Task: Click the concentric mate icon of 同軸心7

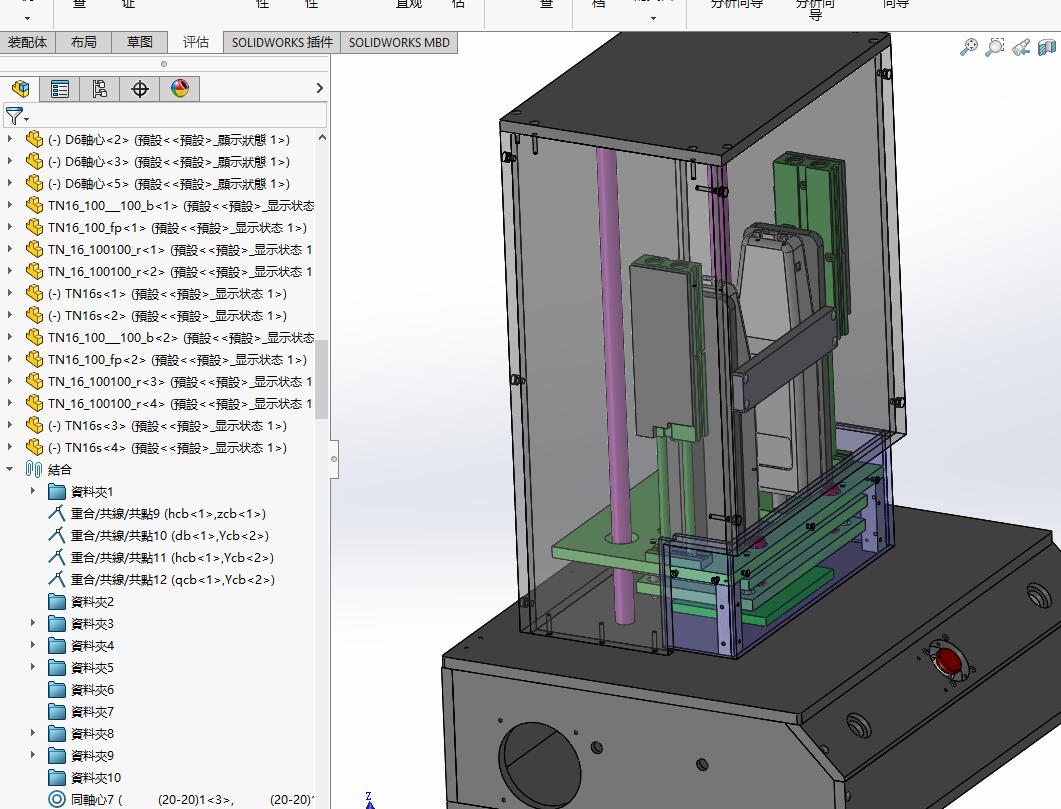Action: tap(57, 800)
